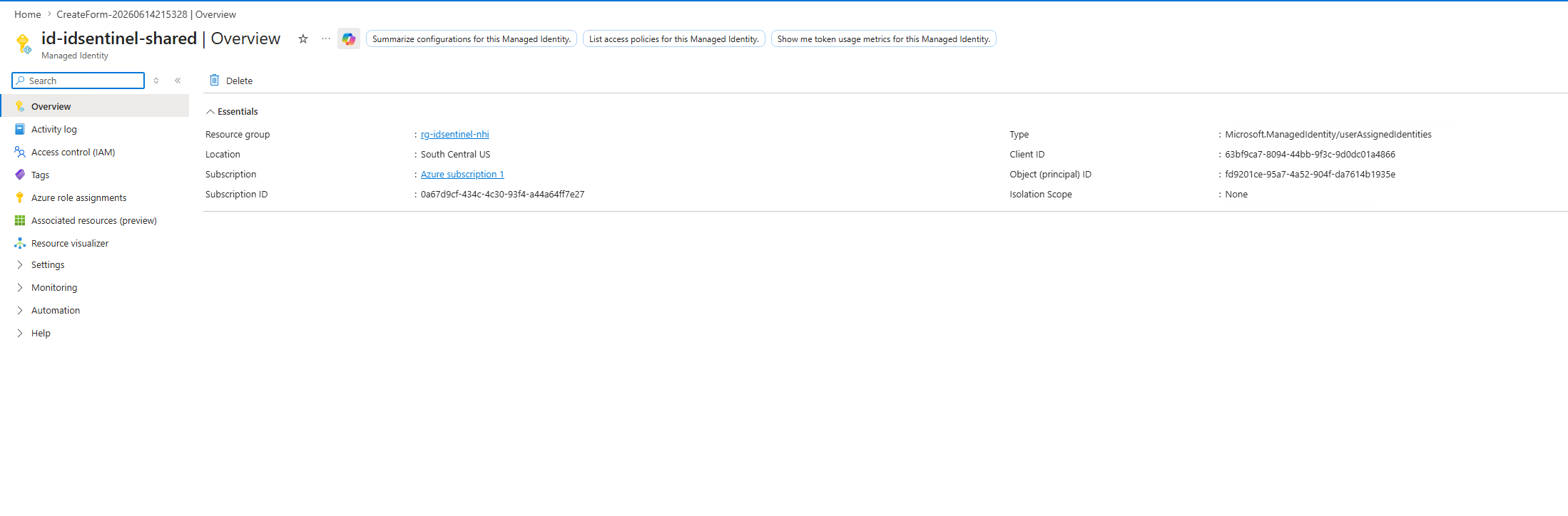The width and height of the screenshot is (1568, 516).
Task: Click Summarize configurations for this Managed Identity
Action: (x=472, y=38)
